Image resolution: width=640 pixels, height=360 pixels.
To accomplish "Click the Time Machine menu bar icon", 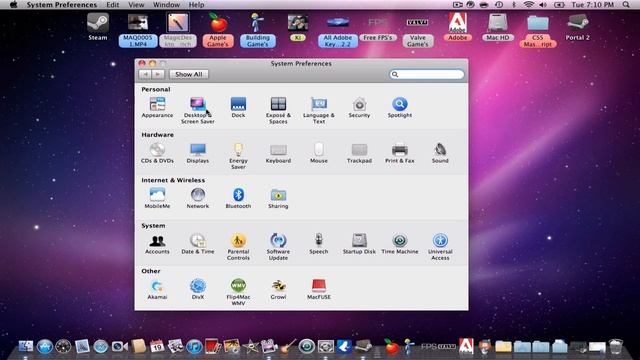I will 499,5.
